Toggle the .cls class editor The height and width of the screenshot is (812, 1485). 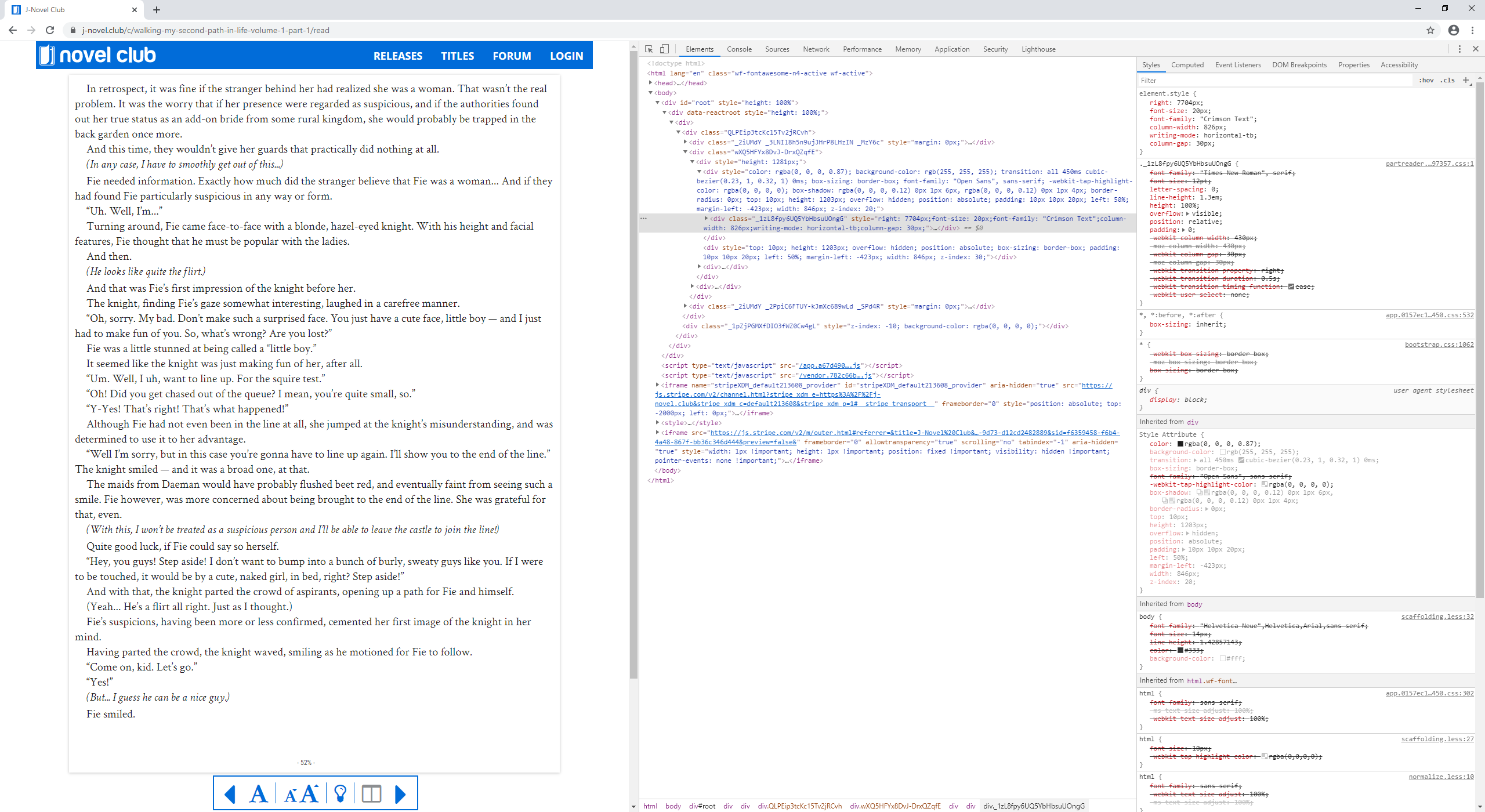[x=1447, y=80]
